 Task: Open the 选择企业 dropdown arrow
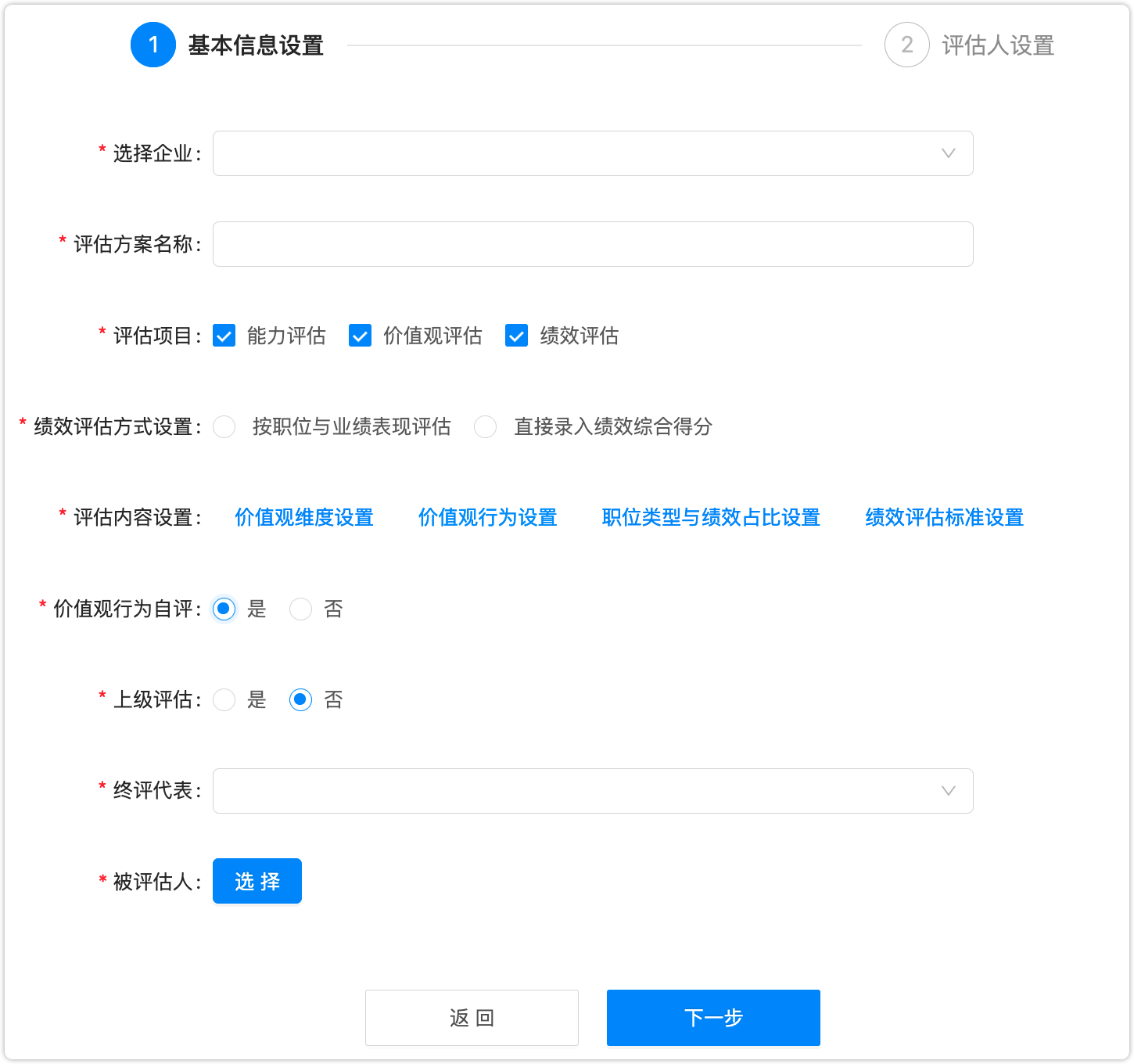click(949, 153)
